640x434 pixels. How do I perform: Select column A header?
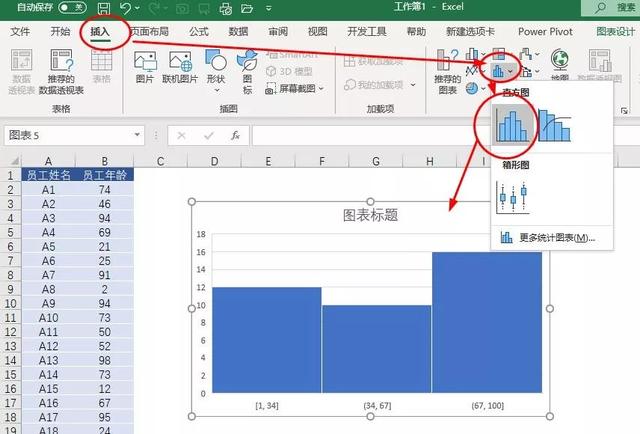point(48,161)
